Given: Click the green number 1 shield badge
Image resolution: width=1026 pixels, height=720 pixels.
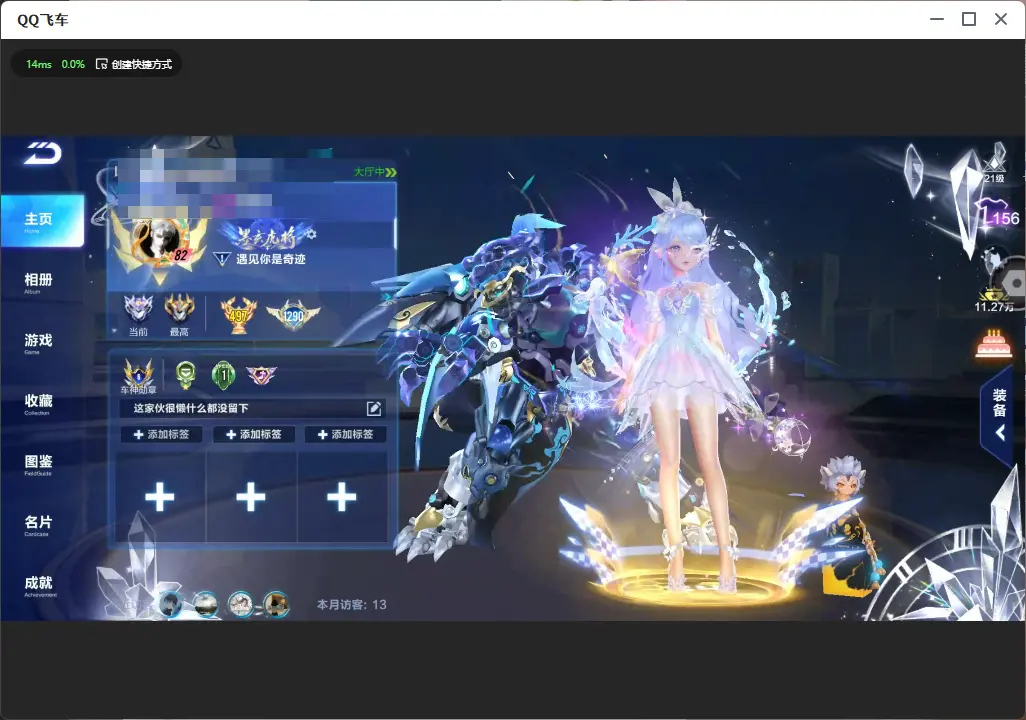Looking at the screenshot, I should click(x=223, y=375).
